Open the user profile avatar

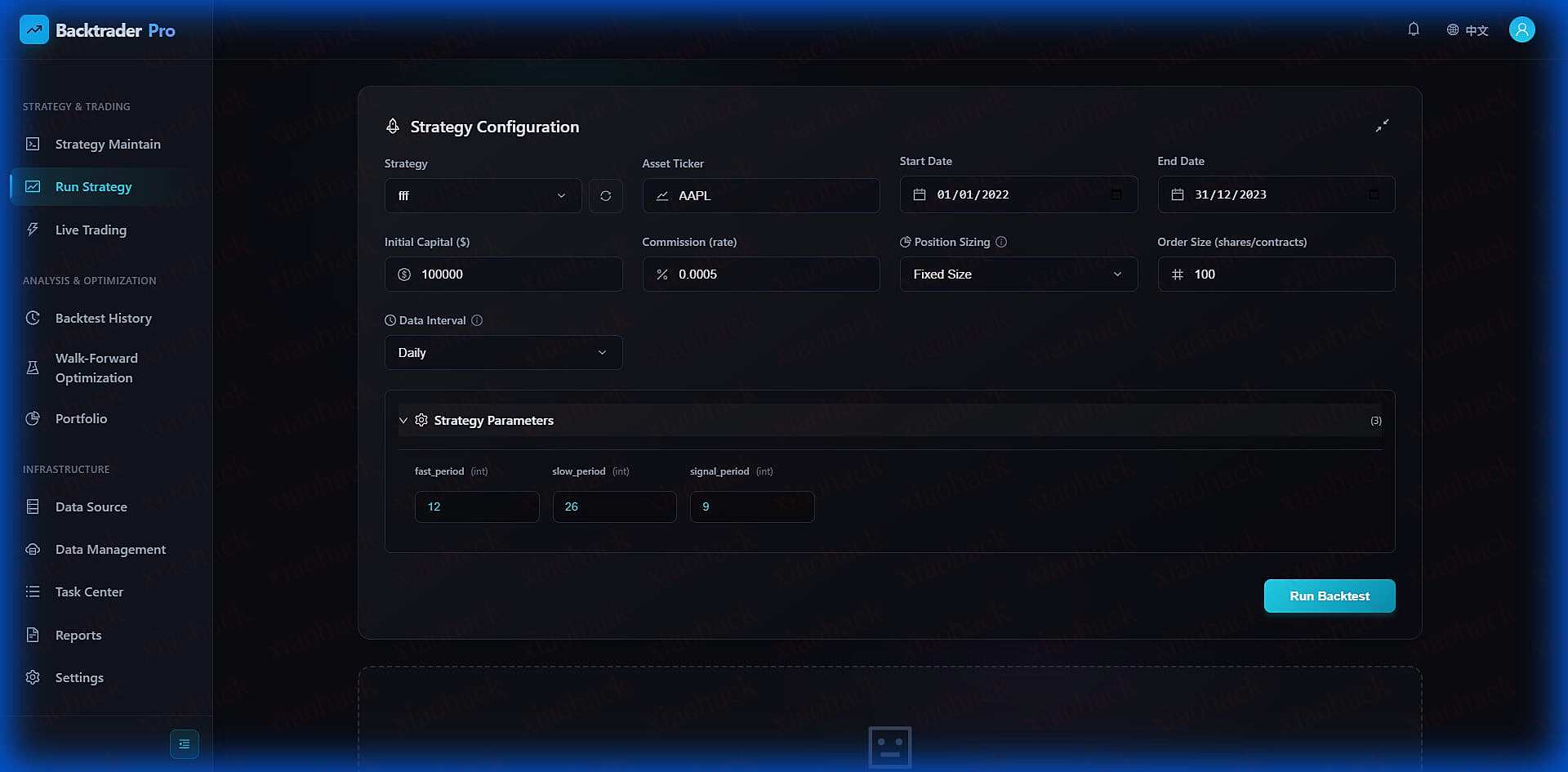click(1522, 29)
